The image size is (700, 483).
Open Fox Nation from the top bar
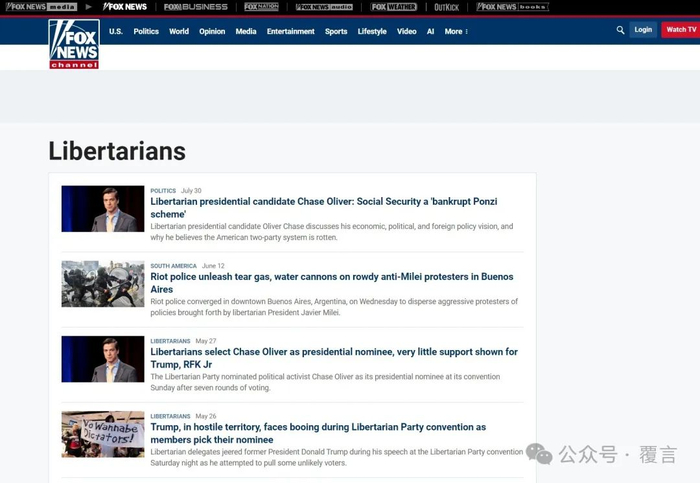coord(262,7)
